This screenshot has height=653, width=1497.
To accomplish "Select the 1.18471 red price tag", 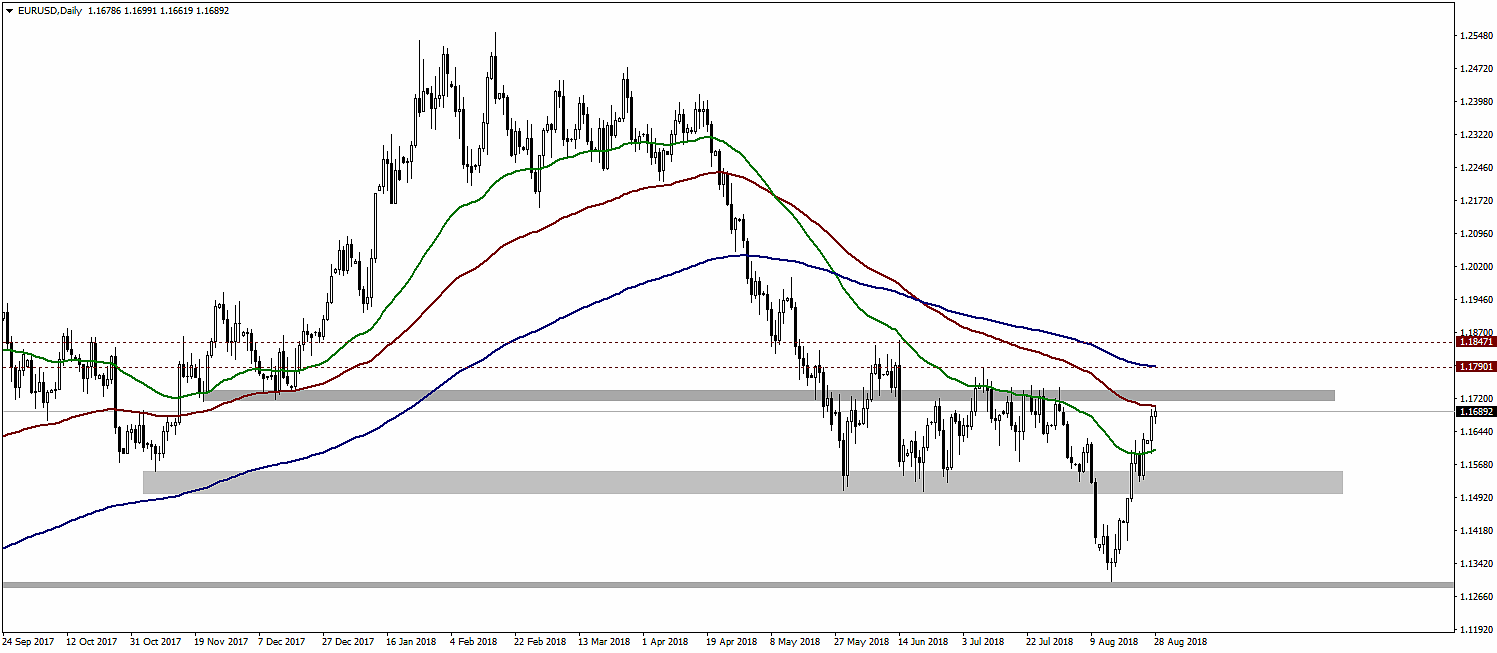I will click(1476, 342).
